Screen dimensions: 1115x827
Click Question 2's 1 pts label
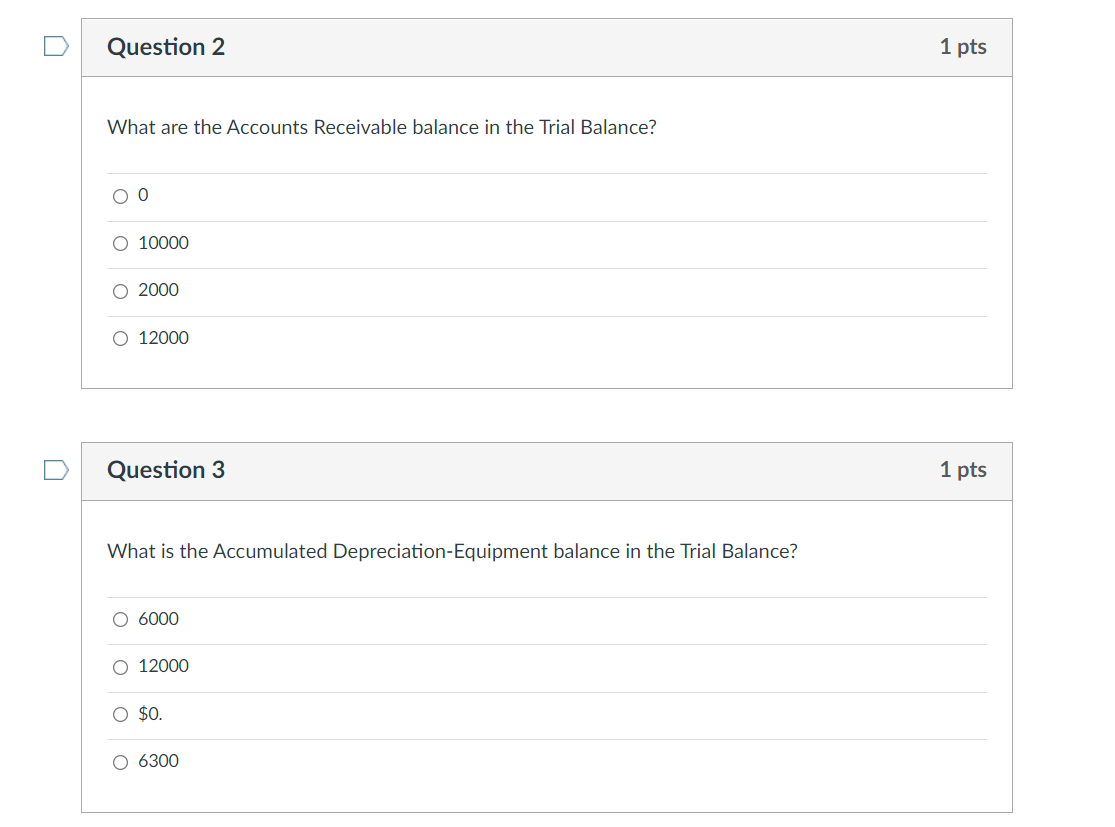[x=962, y=47]
